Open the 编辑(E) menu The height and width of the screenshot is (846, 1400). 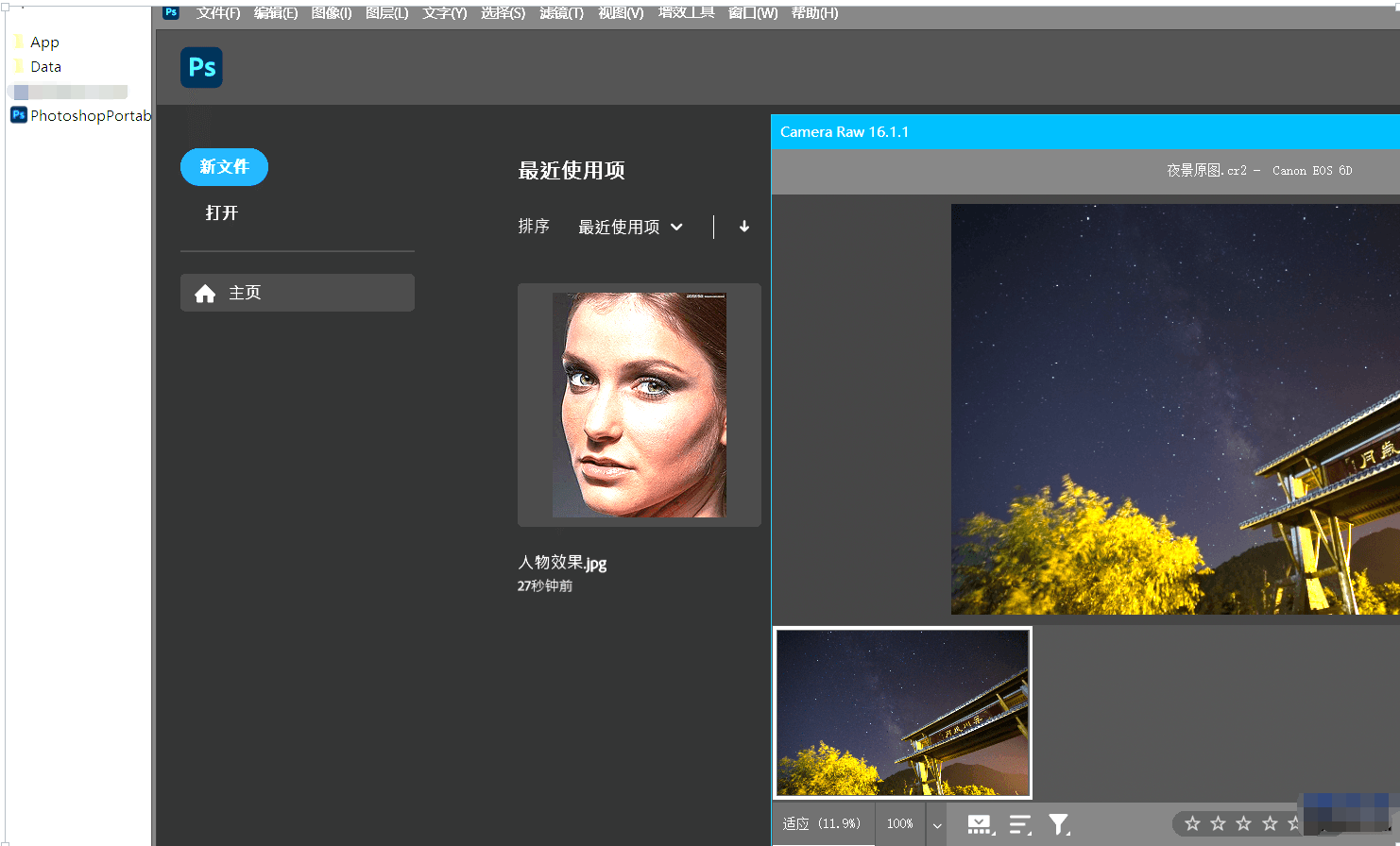(x=276, y=13)
